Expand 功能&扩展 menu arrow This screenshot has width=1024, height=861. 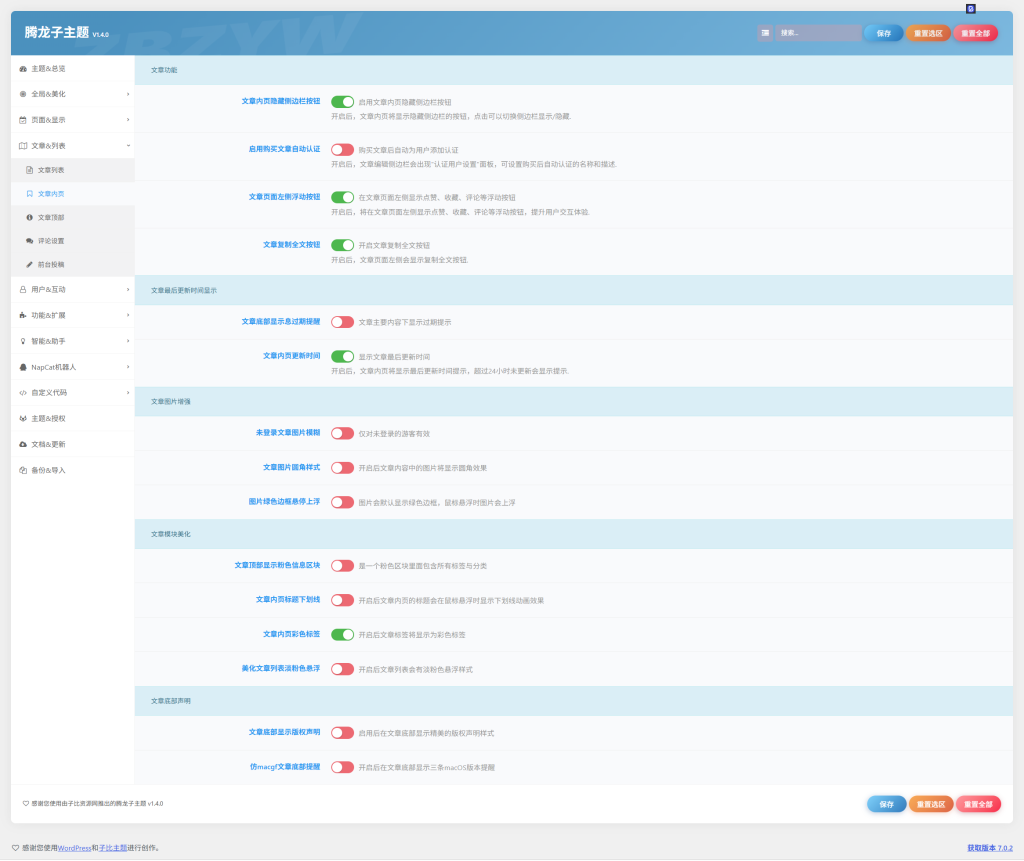128,316
